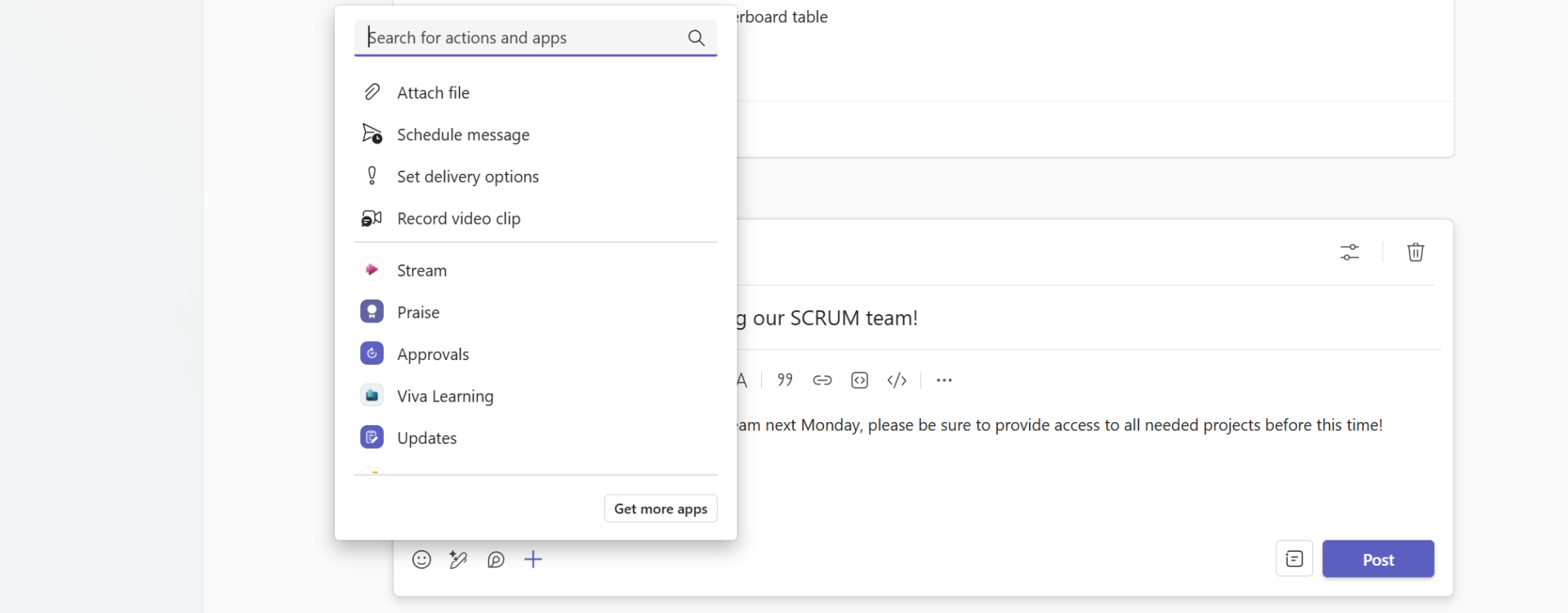Click the magnifier search icon

[x=696, y=38]
